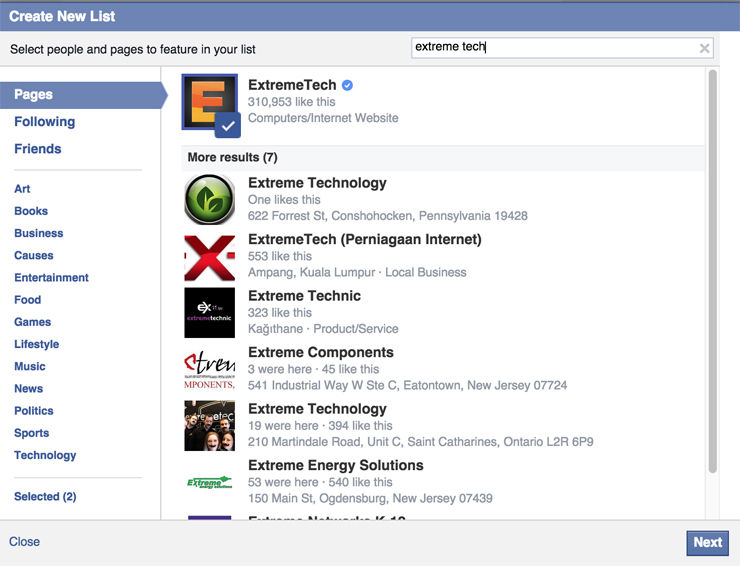Switch to the Following tab
The image size is (740, 566).
pyautogui.click(x=44, y=122)
